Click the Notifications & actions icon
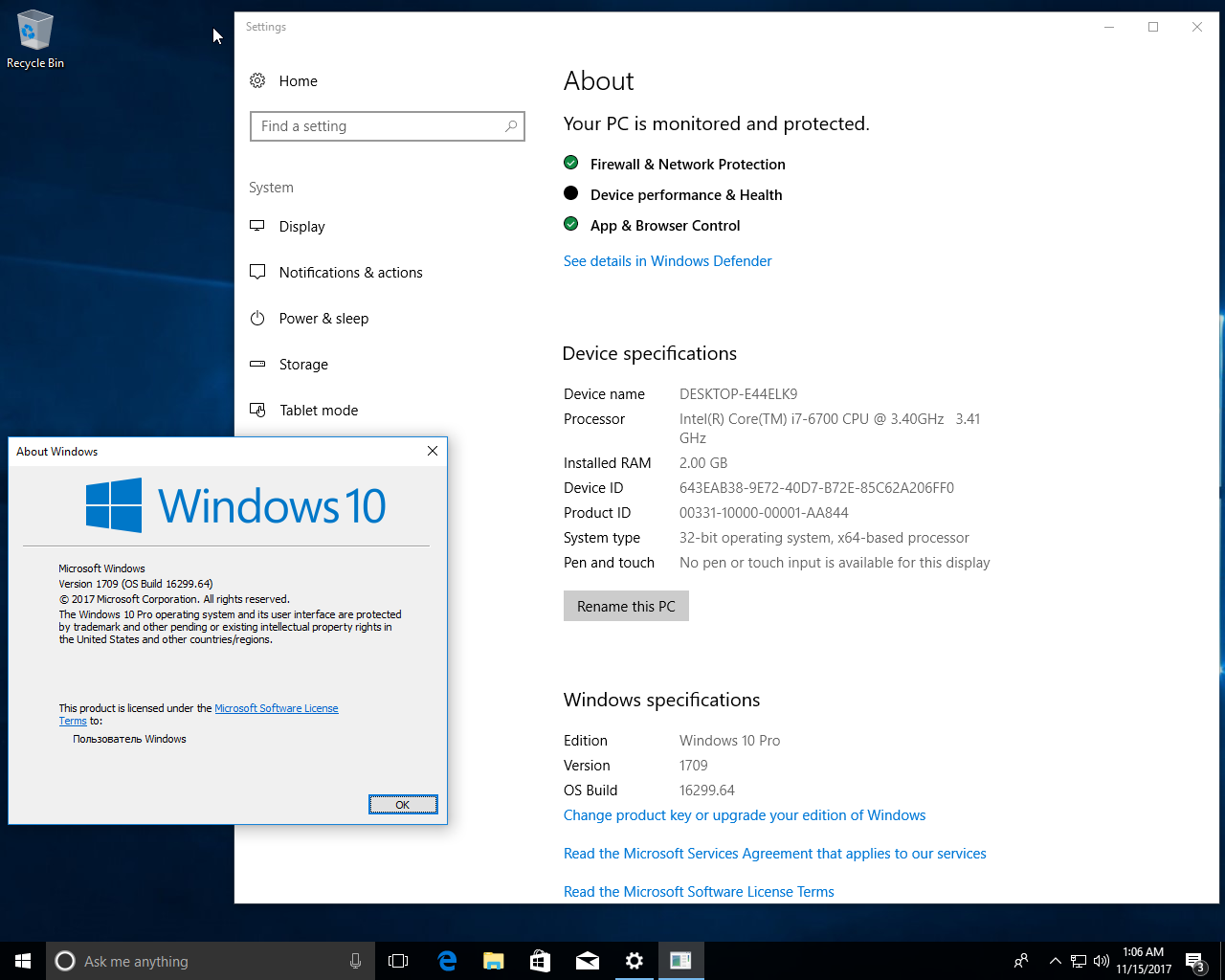This screenshot has width=1225, height=980. [x=257, y=272]
